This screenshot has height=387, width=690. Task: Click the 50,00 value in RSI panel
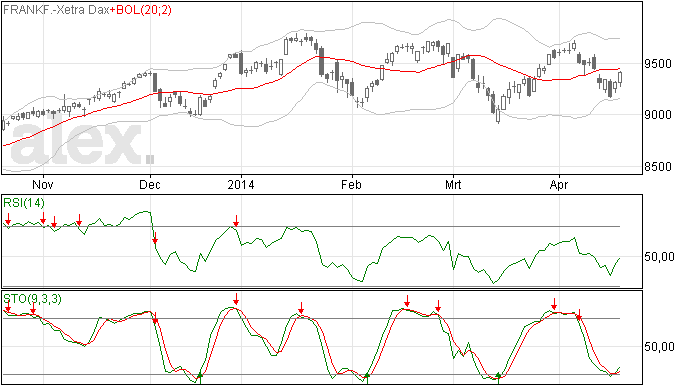click(x=659, y=257)
